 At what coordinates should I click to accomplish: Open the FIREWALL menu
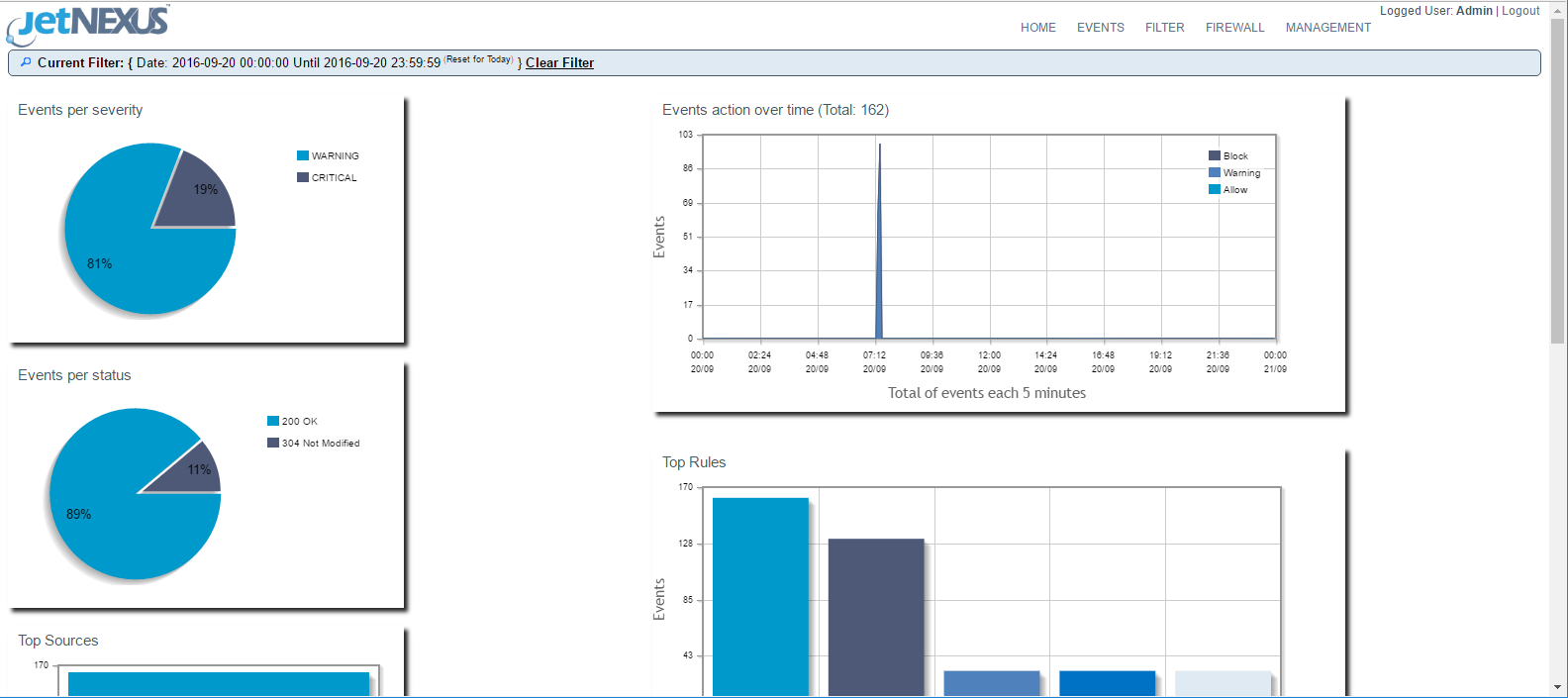click(1235, 28)
